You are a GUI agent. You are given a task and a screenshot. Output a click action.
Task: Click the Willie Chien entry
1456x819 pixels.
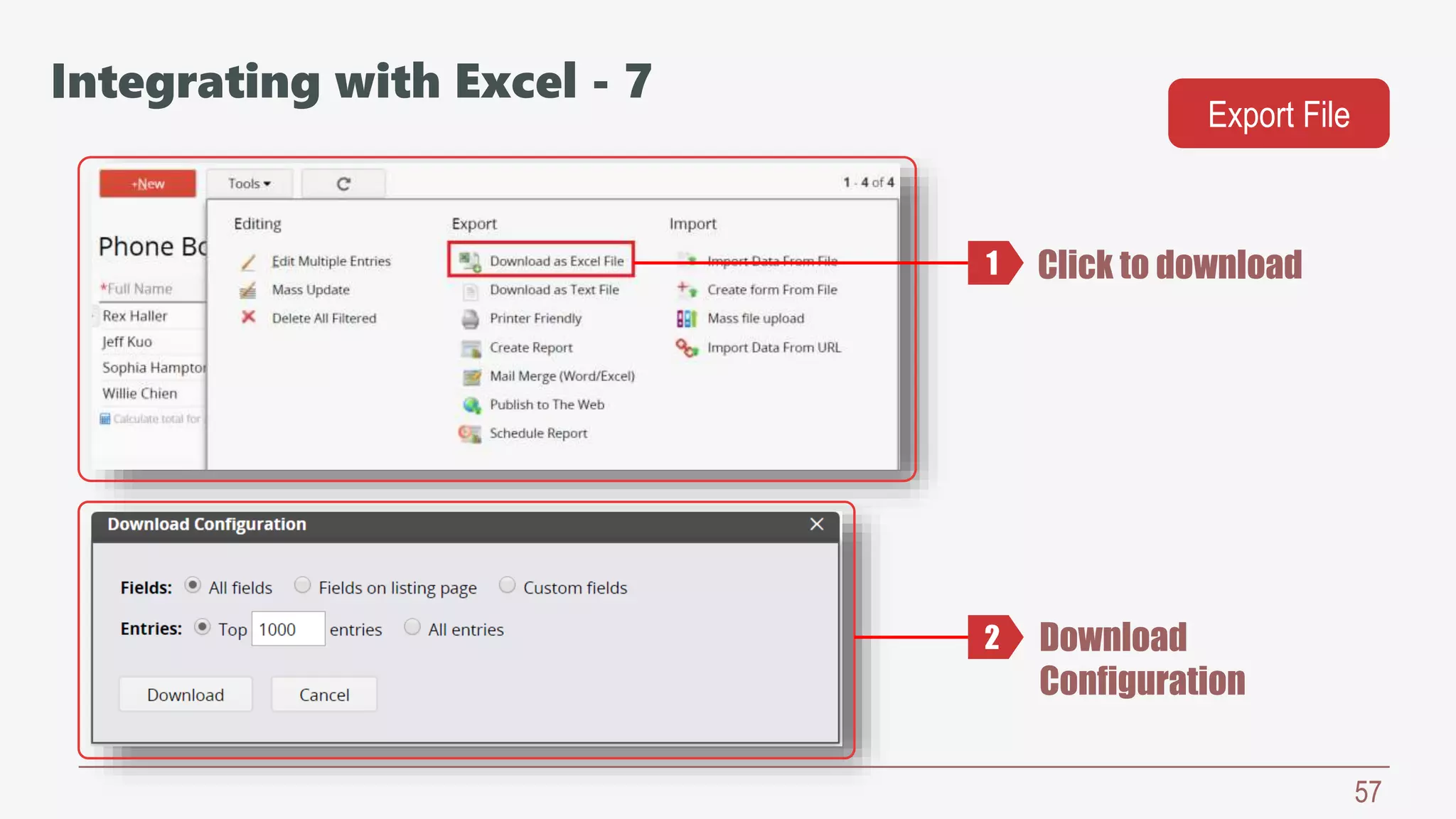click(140, 393)
